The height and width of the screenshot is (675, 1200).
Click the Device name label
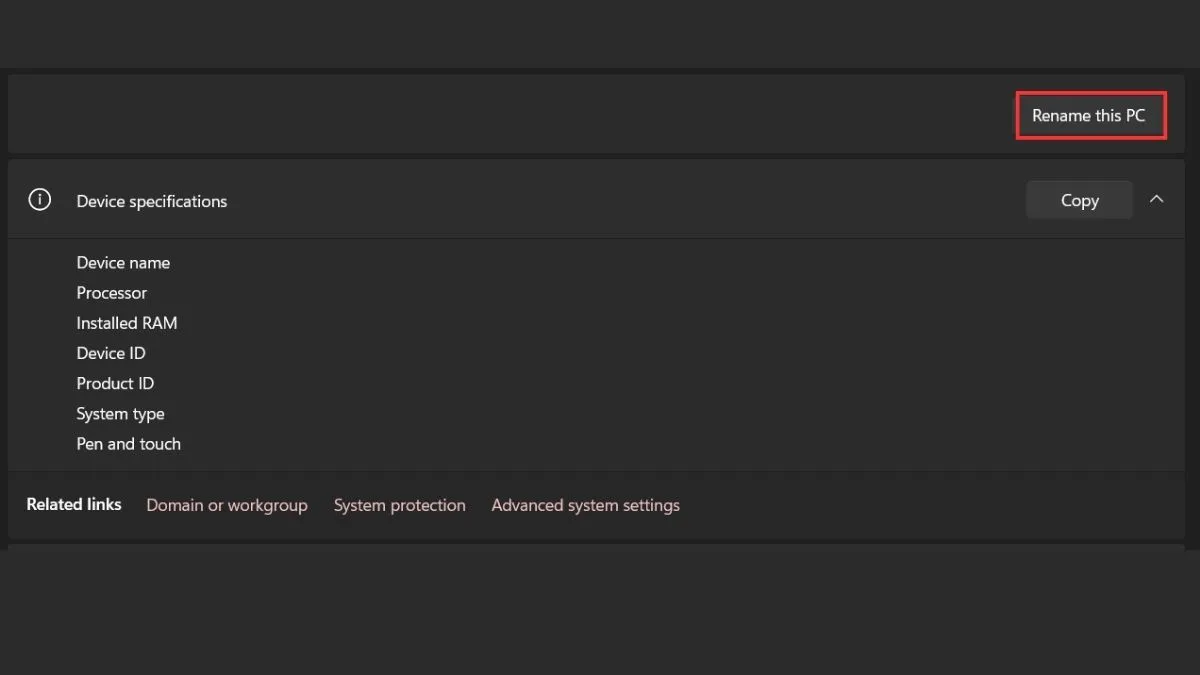(123, 263)
